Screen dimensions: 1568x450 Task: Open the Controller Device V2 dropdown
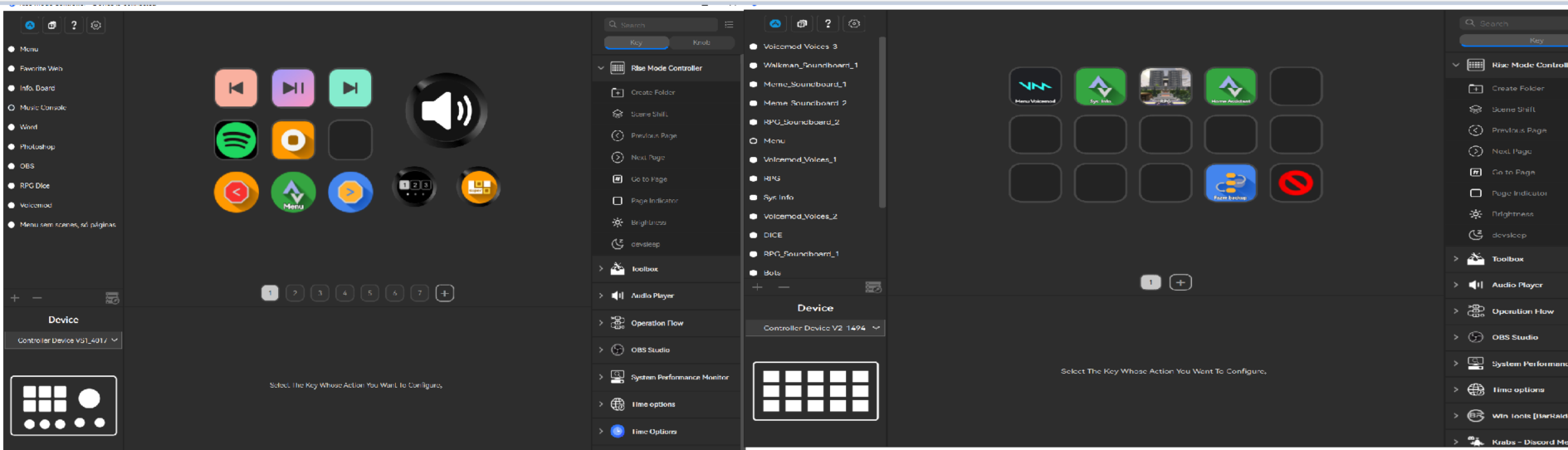pyautogui.click(x=815, y=328)
